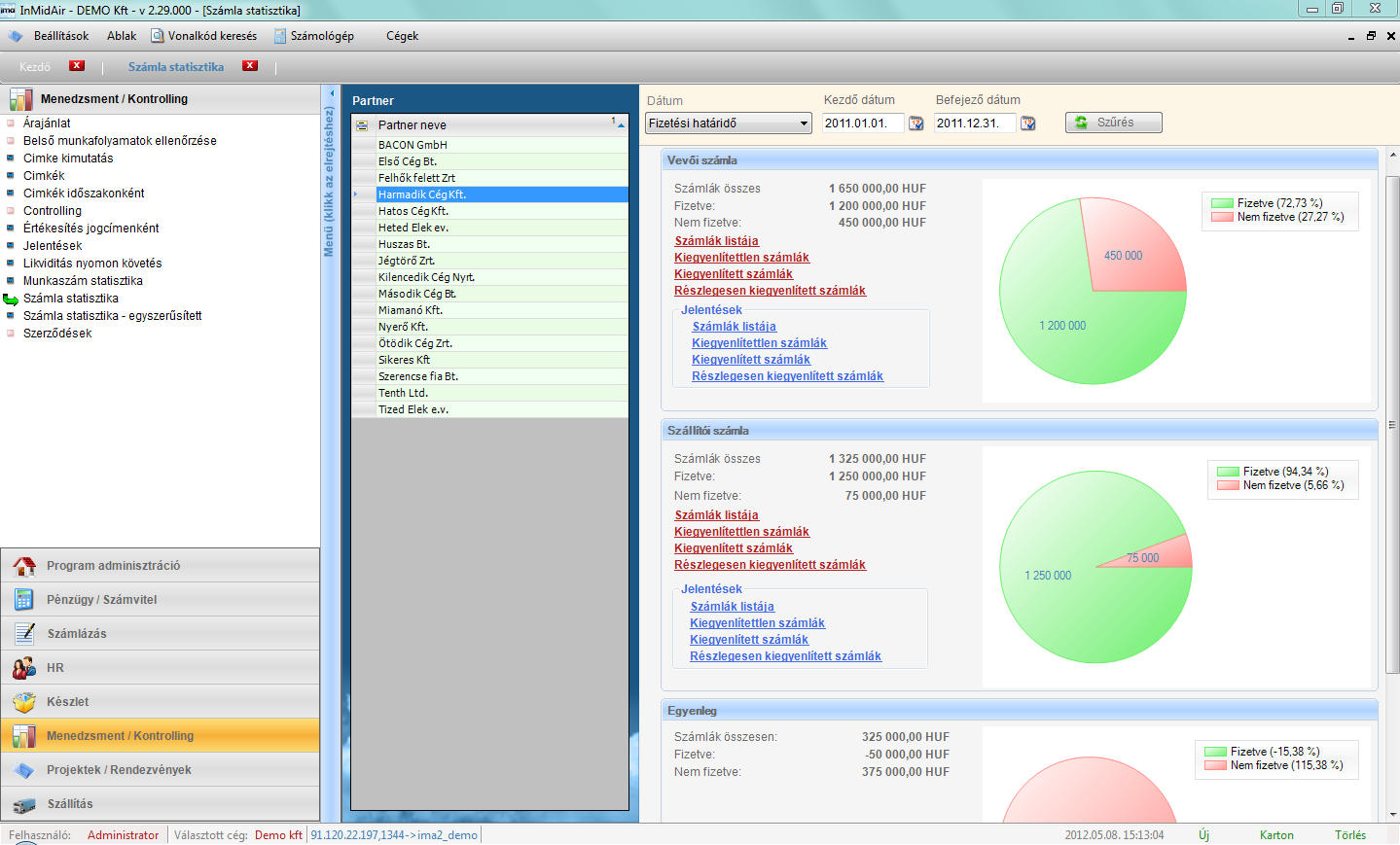Select partner Miamanó Kft.
The height and width of the screenshot is (845, 1400).
tap(502, 310)
